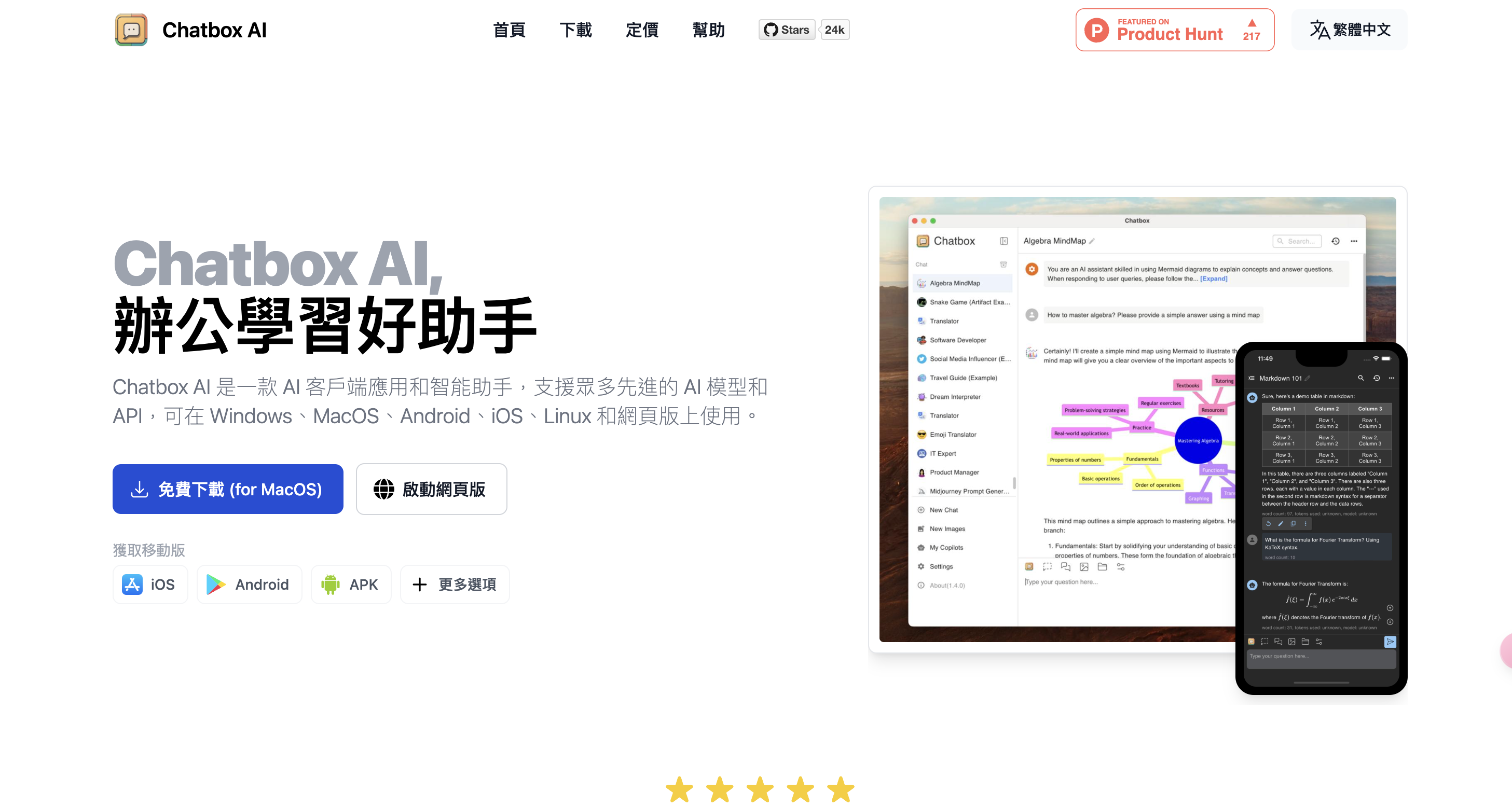Image resolution: width=1512 pixels, height=807 pixels.
Task: Click the 獲取移動版 label
Action: pyautogui.click(x=149, y=550)
